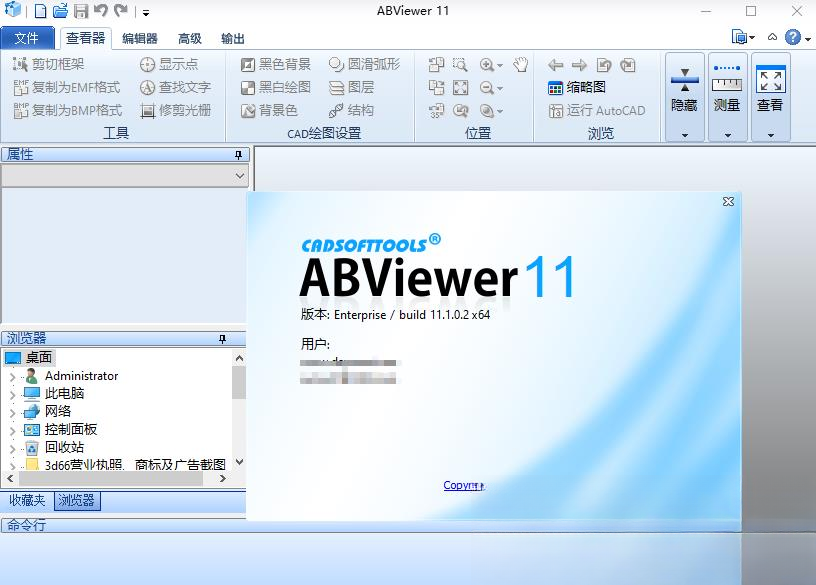Select the pan hand tool
816x585 pixels.
(520, 65)
